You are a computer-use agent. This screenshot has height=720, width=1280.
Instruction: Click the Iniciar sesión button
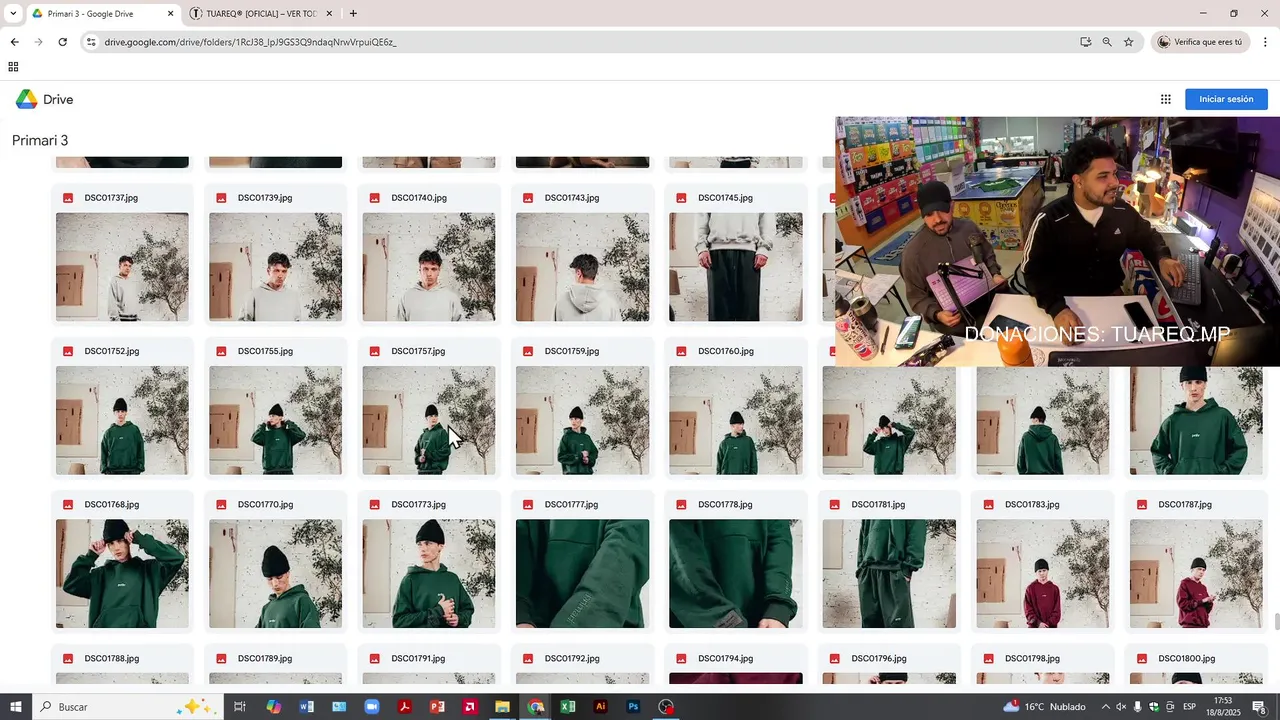1226,99
